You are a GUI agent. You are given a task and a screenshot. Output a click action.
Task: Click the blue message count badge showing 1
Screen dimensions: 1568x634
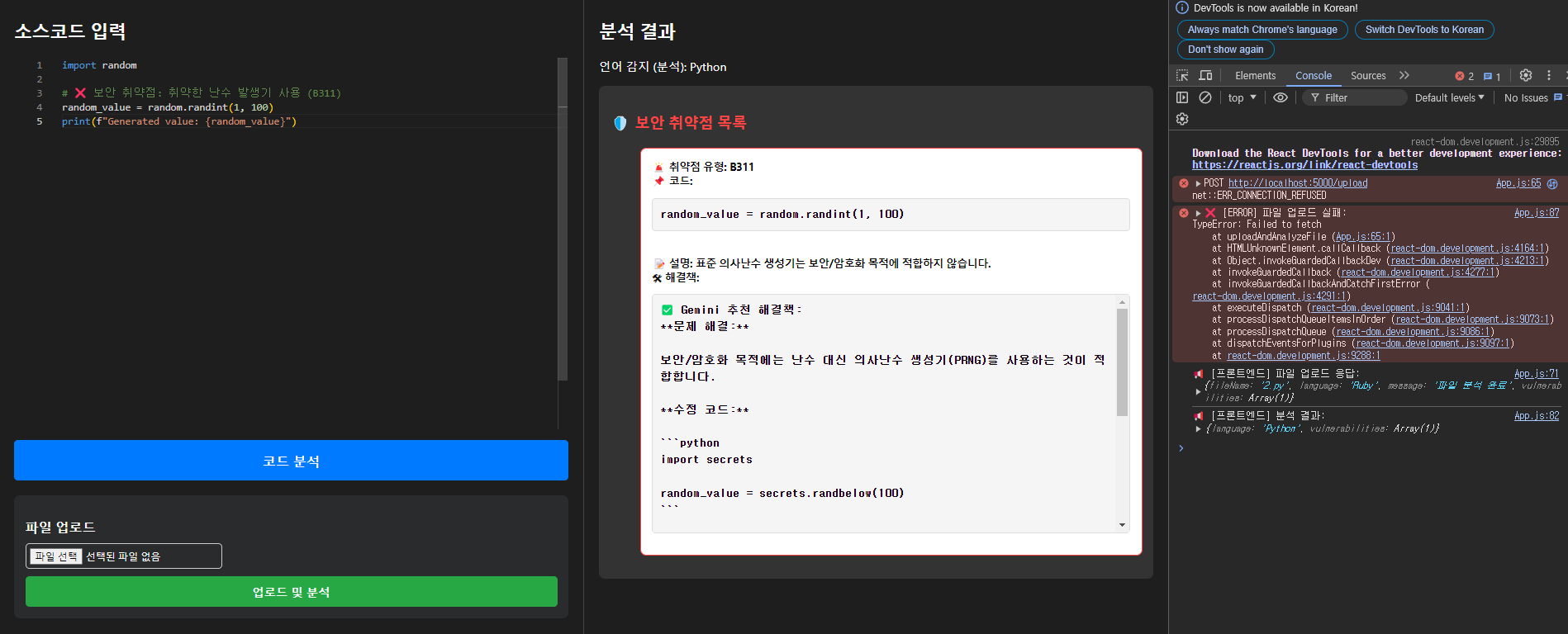(x=1492, y=76)
